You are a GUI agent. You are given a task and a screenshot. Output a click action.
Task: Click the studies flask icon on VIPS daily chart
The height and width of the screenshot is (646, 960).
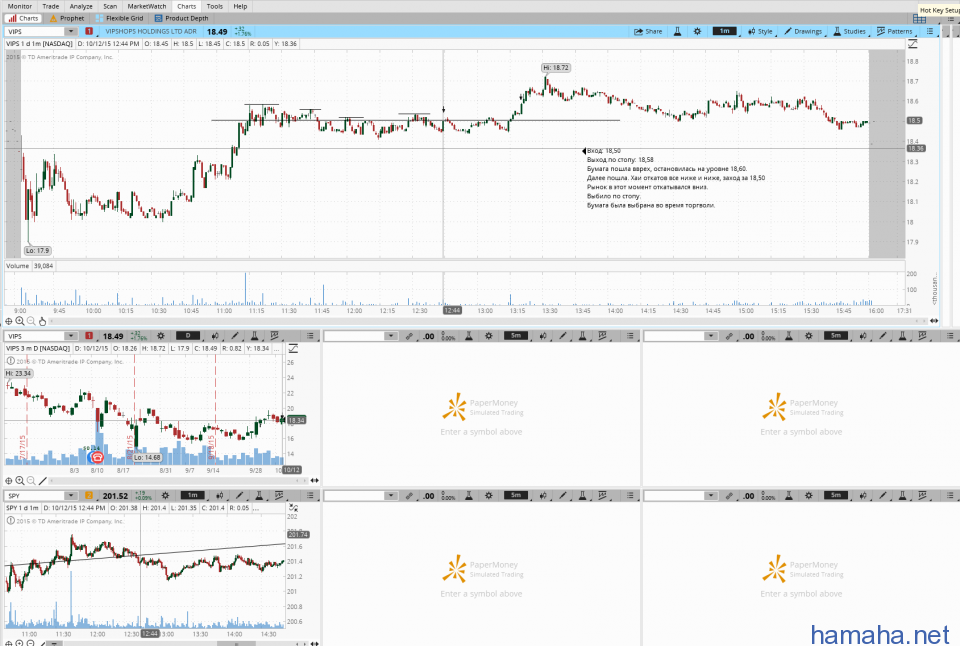click(255, 336)
